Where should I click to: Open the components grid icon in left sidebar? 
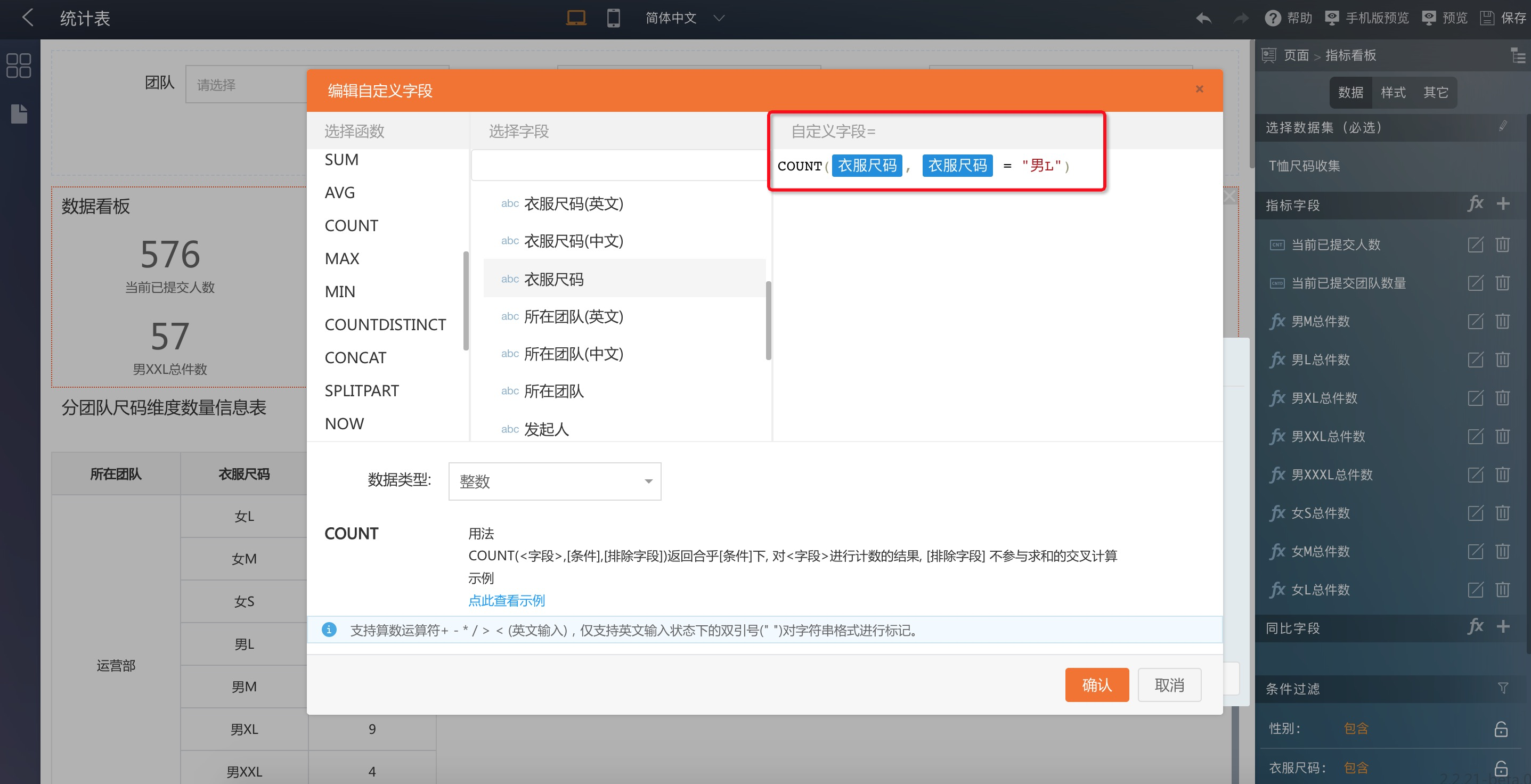pos(19,66)
